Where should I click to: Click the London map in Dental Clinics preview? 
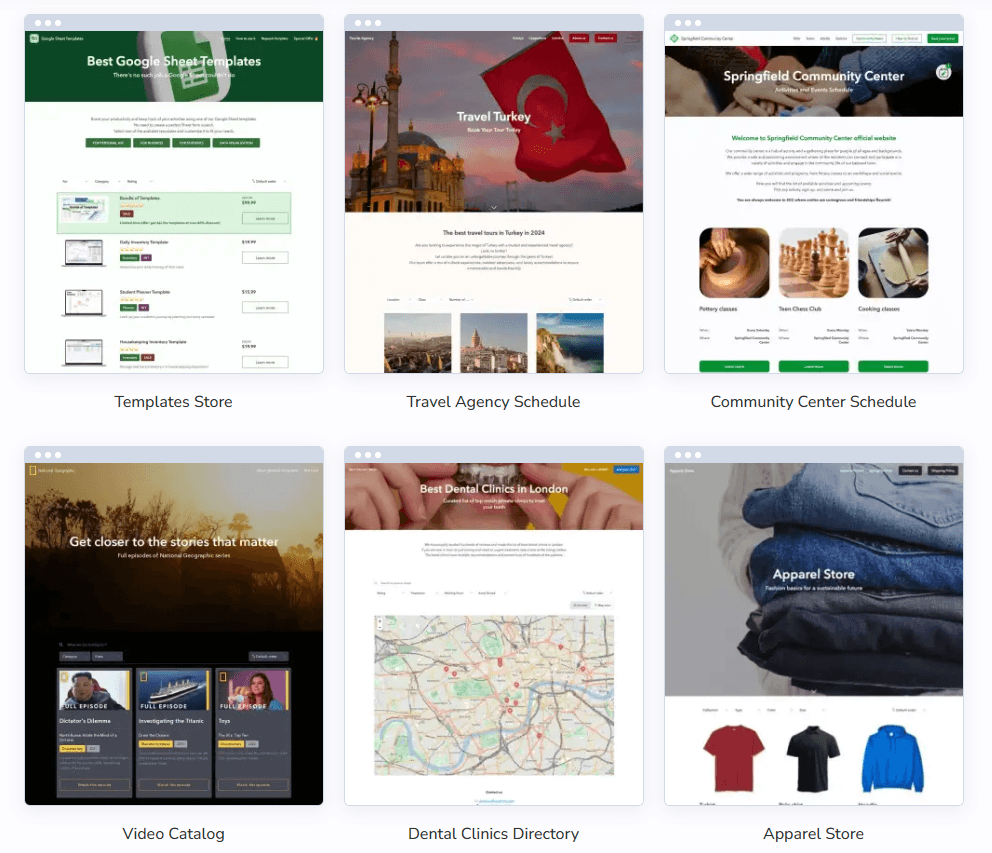tap(493, 695)
